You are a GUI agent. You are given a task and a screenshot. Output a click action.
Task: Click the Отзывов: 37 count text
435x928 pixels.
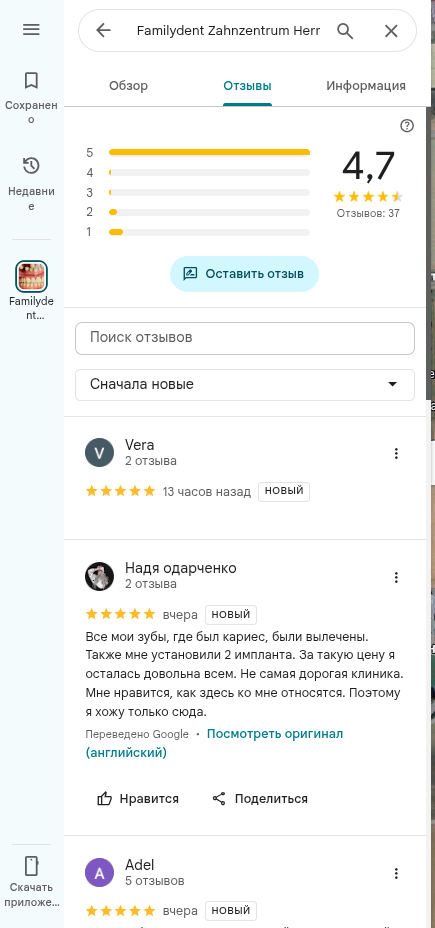tap(368, 213)
